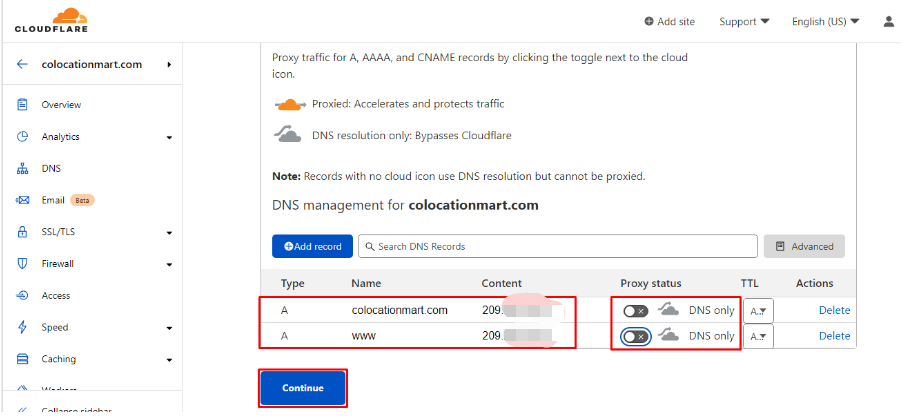The image size is (902, 416).
Task: Open the Support dropdown menu
Action: click(x=744, y=21)
